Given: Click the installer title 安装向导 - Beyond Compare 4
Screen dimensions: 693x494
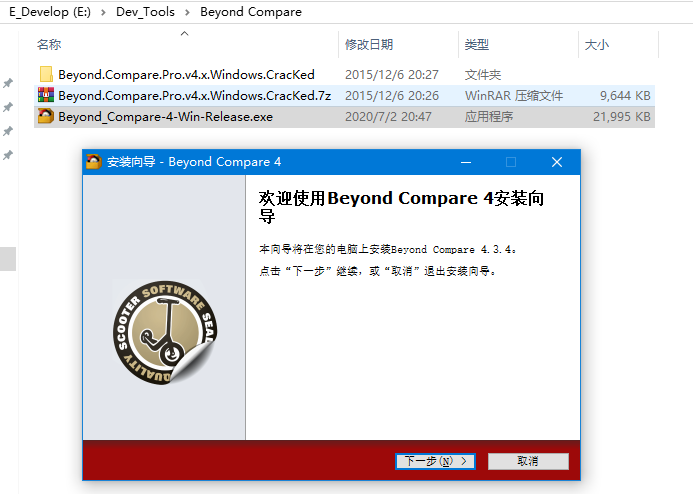Looking at the screenshot, I should [194, 162].
